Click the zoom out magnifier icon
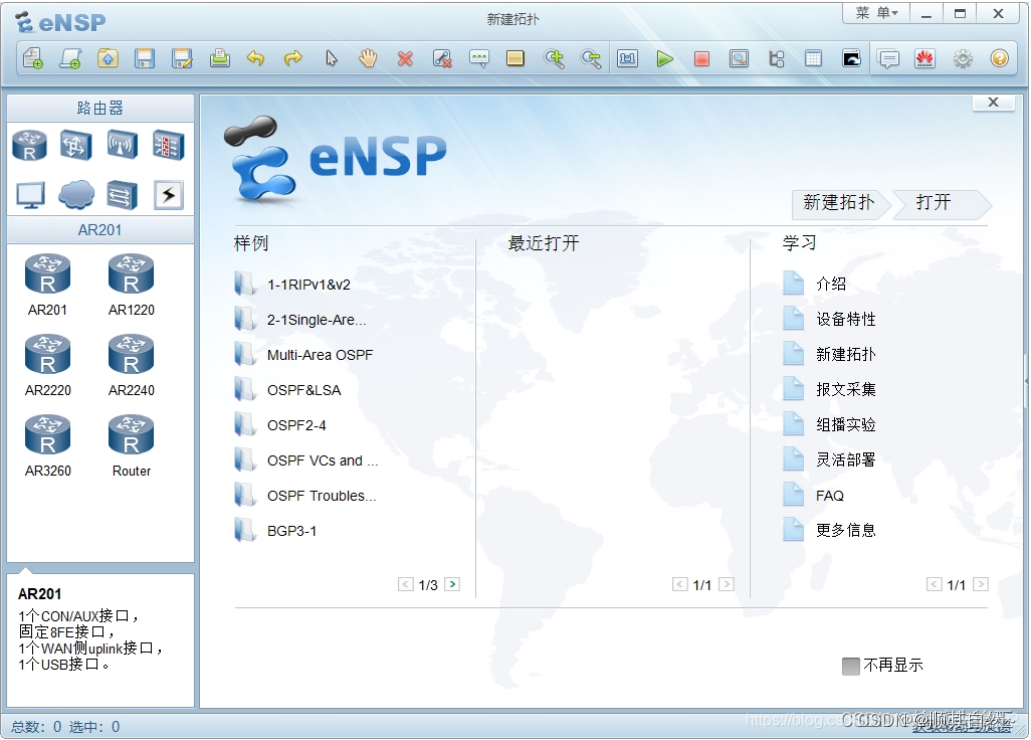The width and height of the screenshot is (1031, 740). 590,59
